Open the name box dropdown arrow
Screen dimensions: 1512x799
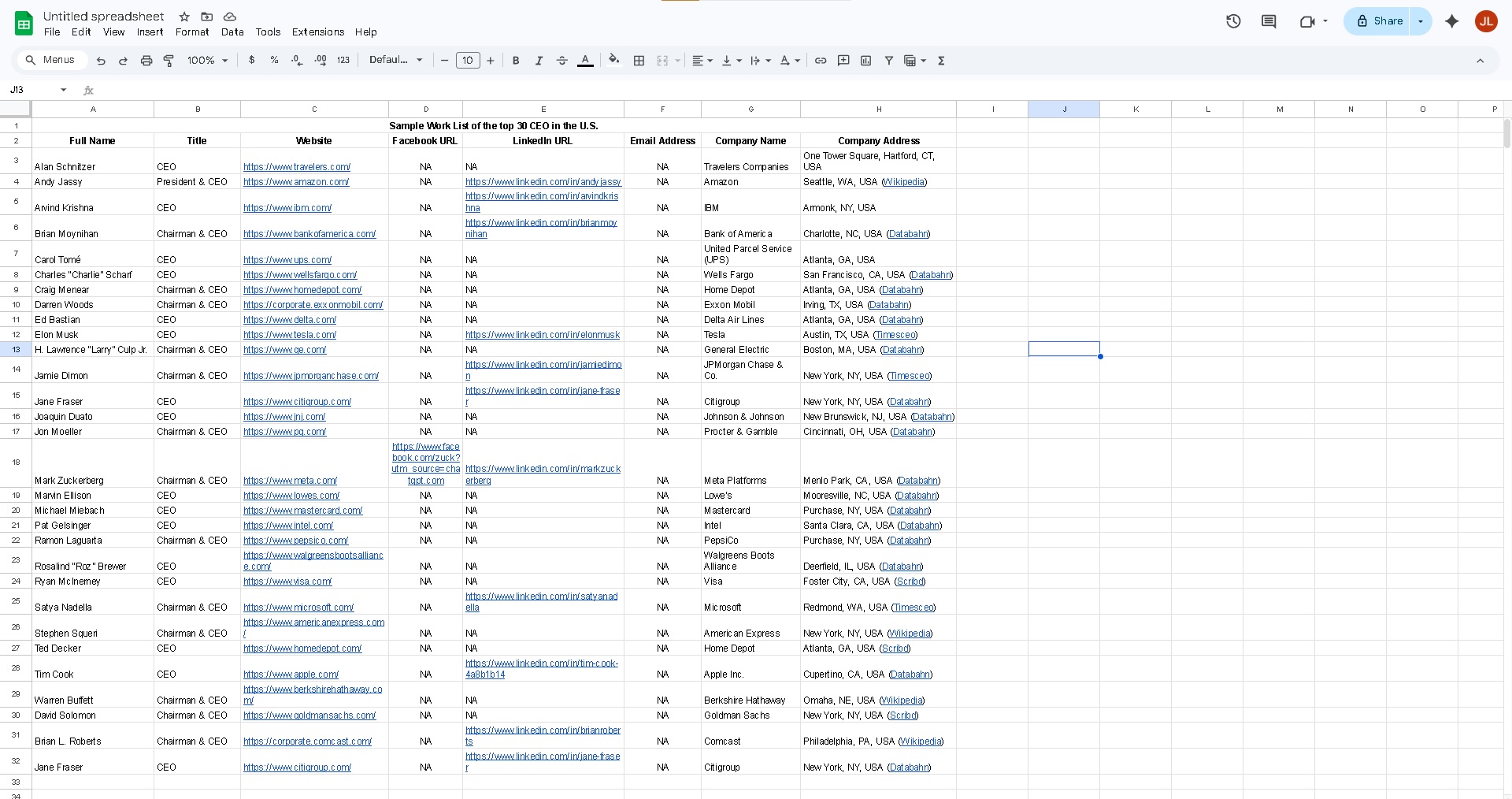(64, 90)
